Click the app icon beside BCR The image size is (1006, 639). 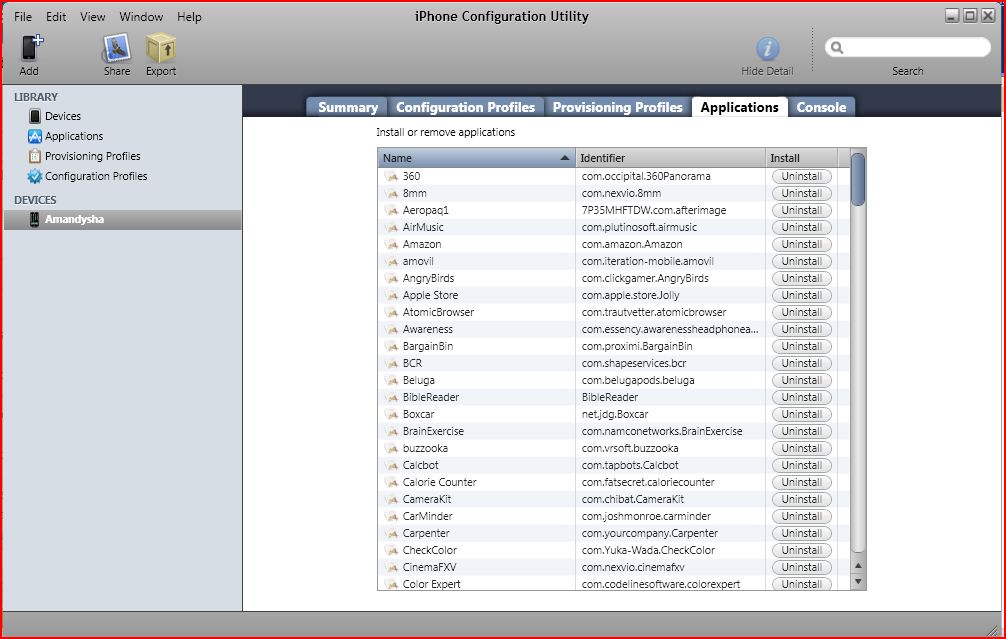392,363
